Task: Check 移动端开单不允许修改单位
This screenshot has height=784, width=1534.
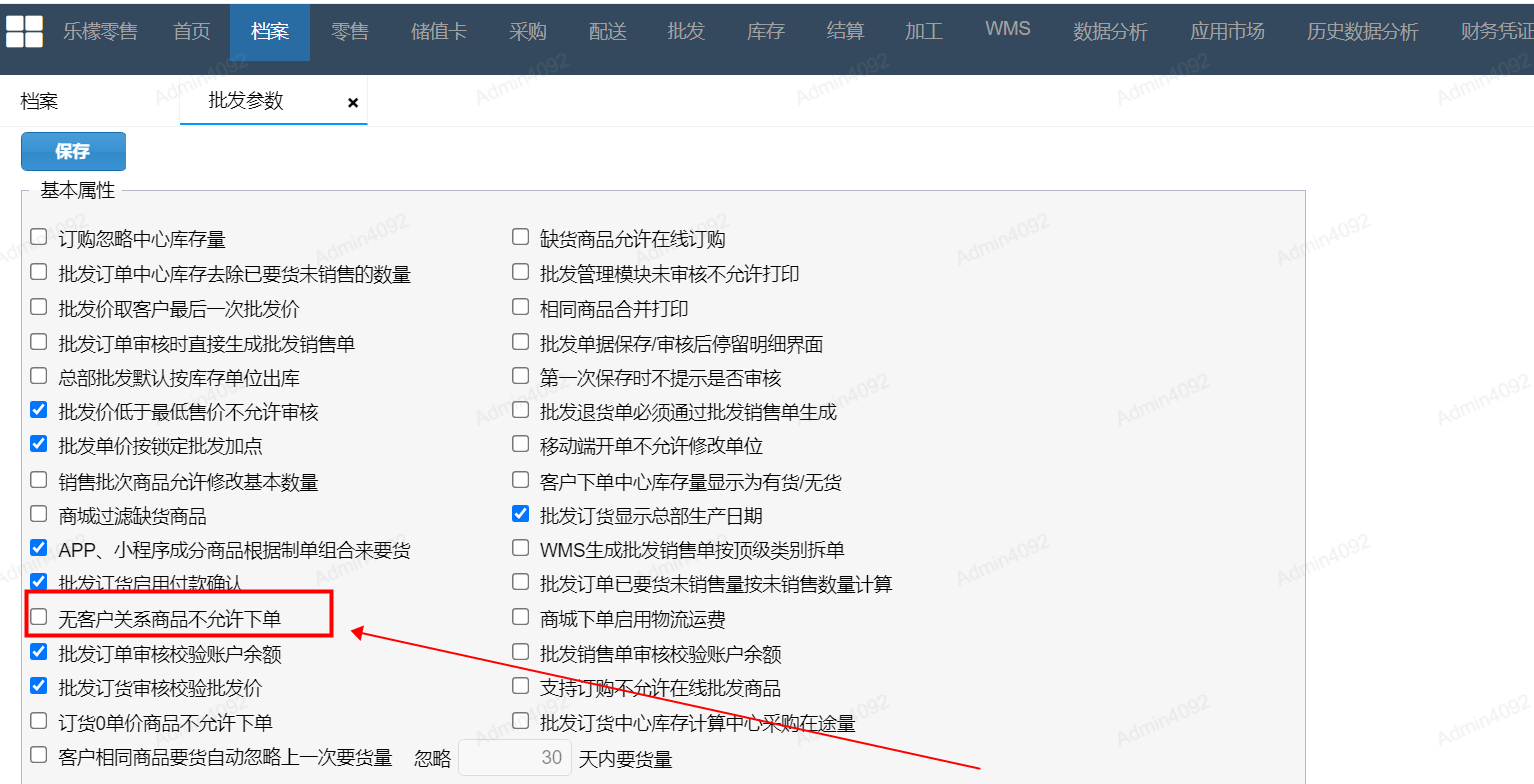Action: tap(520, 444)
